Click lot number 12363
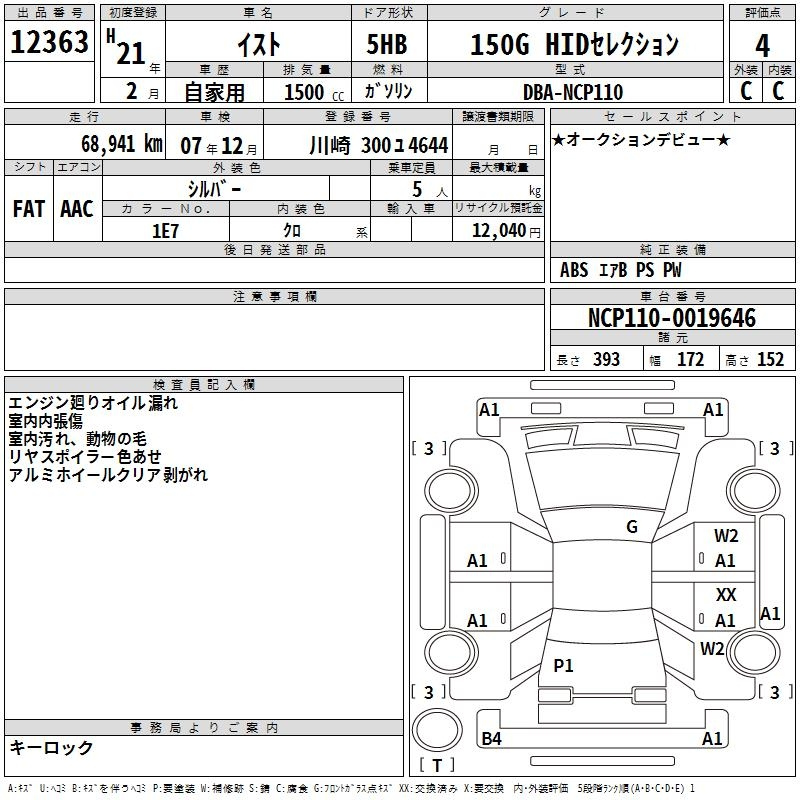The width and height of the screenshot is (800, 800). tap(48, 44)
